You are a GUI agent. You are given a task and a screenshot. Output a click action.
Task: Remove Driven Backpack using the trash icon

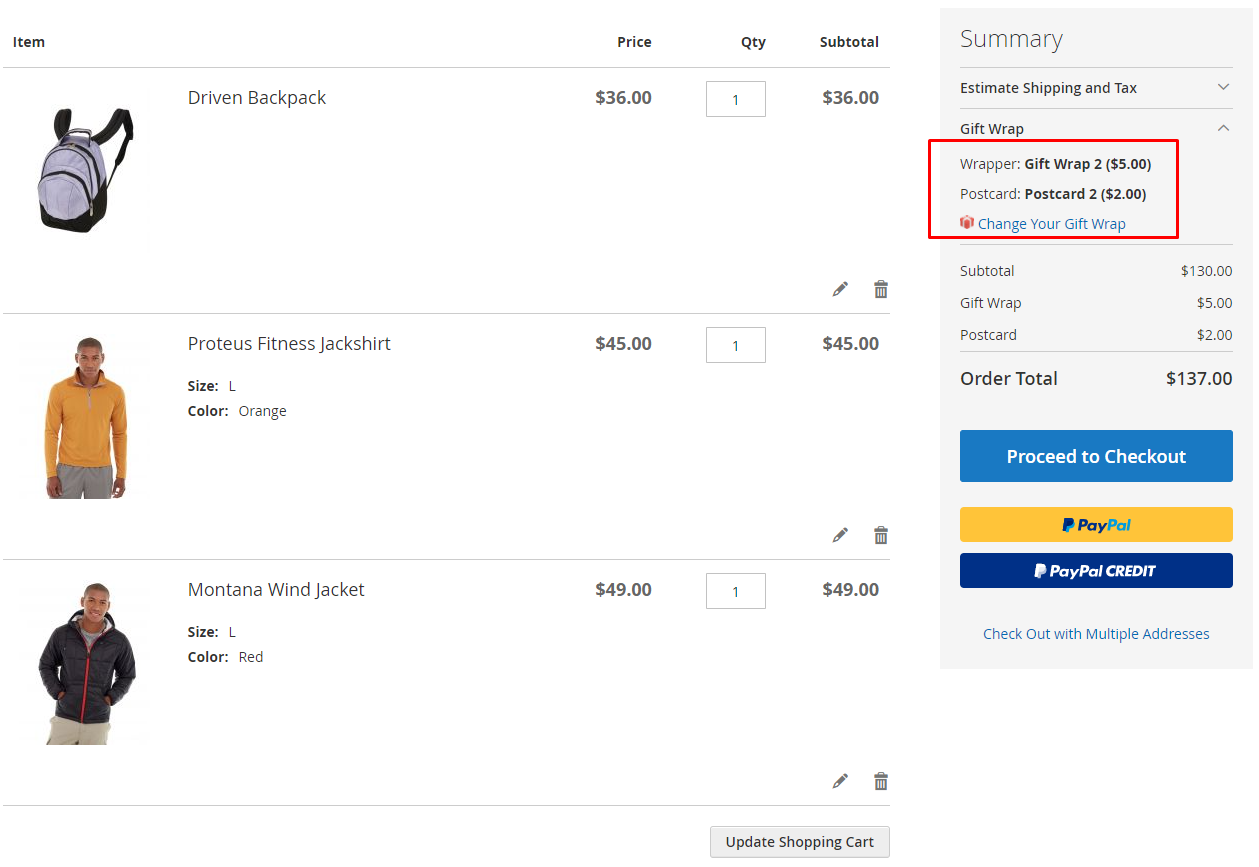(881, 289)
